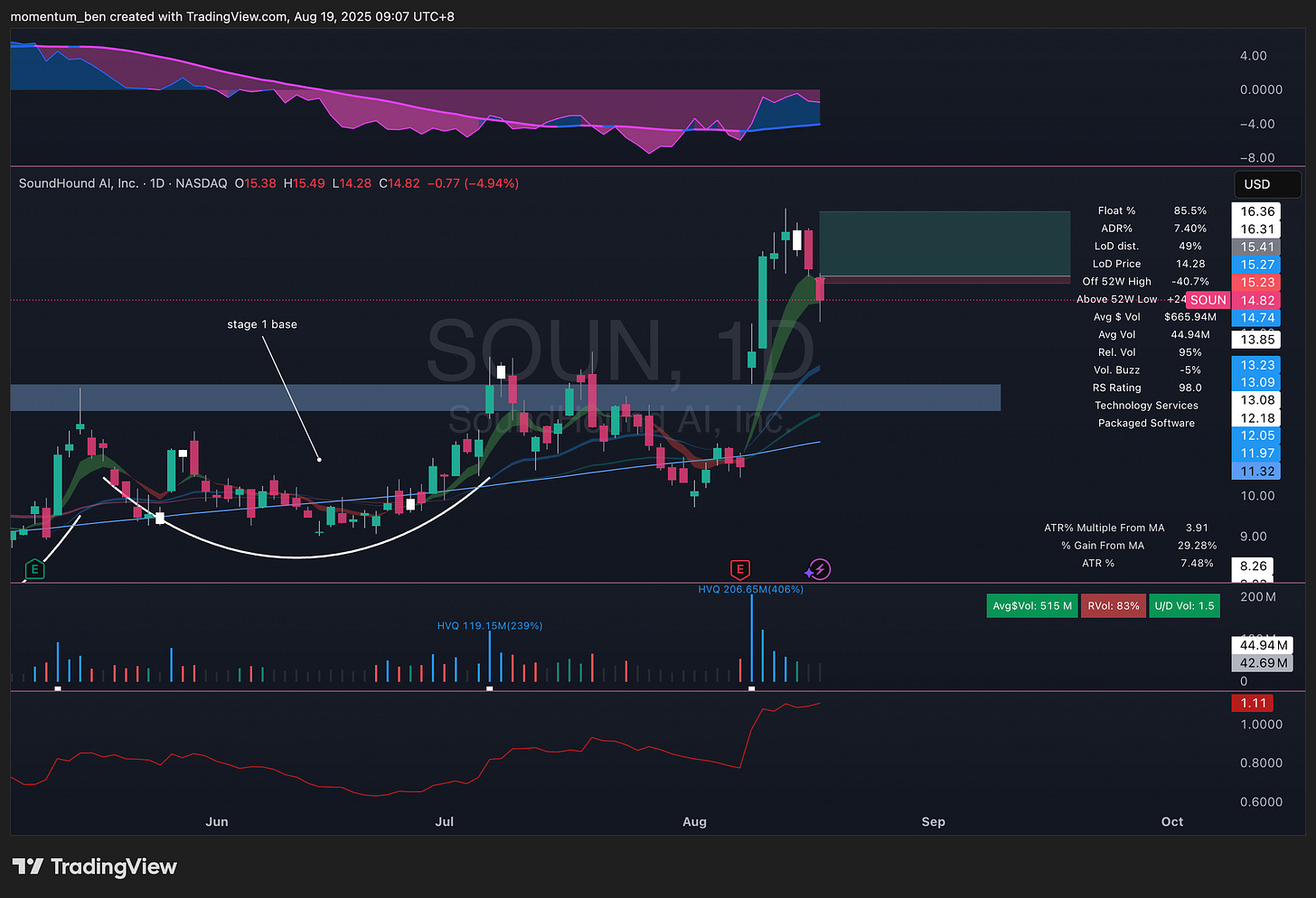Viewport: 1316px width, 898px height.
Task: Click the white 13.85 price label
Action: click(x=1257, y=340)
